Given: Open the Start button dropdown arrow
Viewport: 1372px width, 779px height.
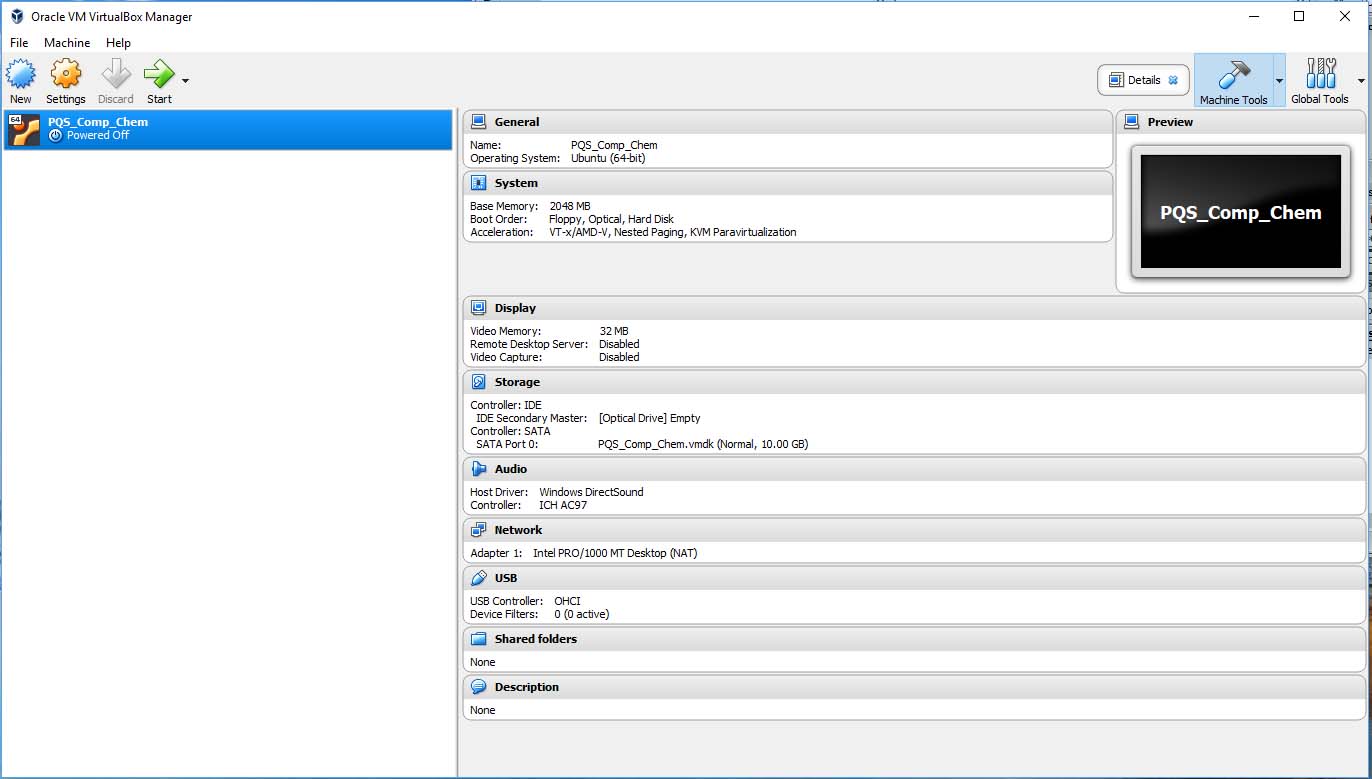Looking at the screenshot, I should 185,80.
